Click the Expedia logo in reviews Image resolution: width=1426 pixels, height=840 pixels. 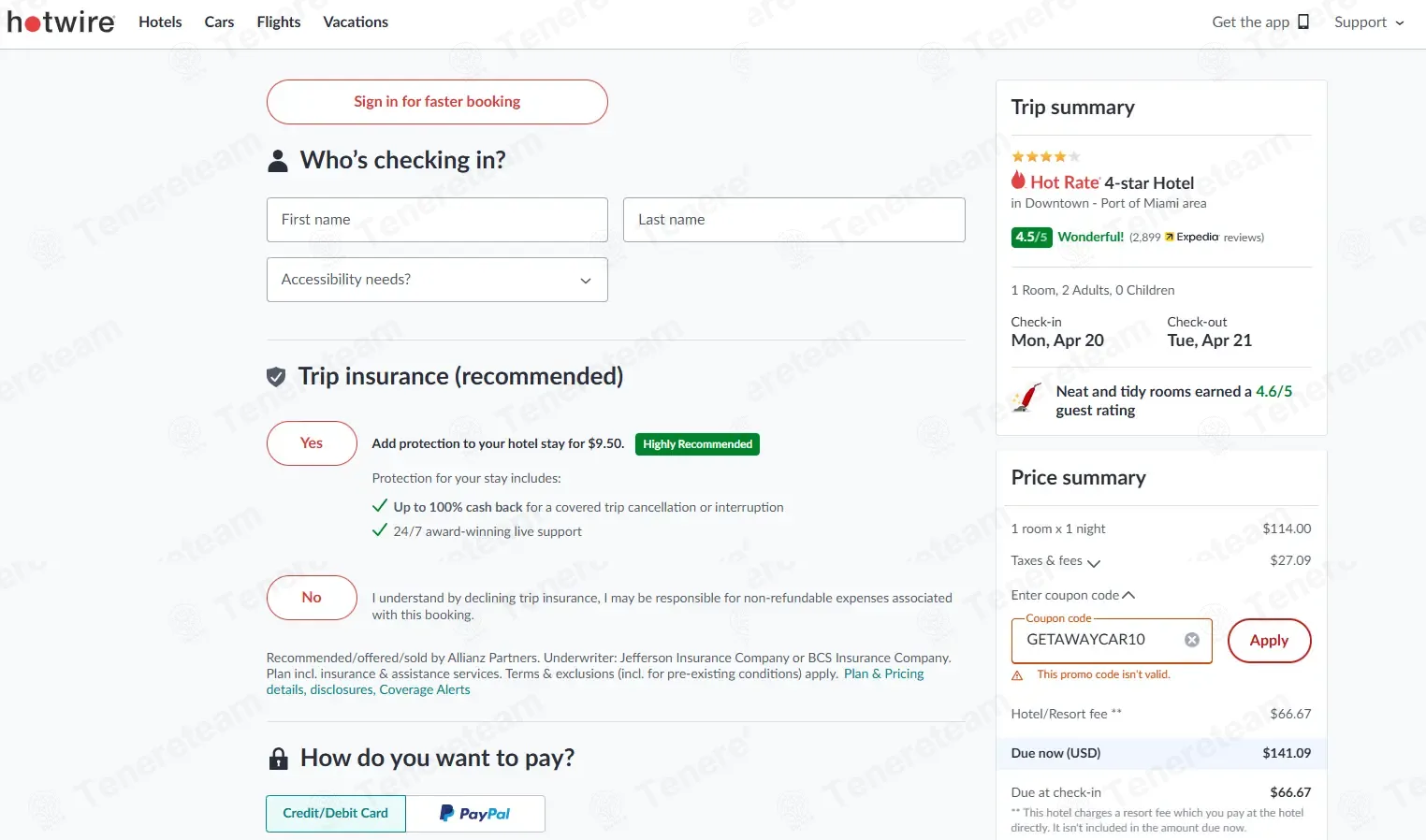1191,238
